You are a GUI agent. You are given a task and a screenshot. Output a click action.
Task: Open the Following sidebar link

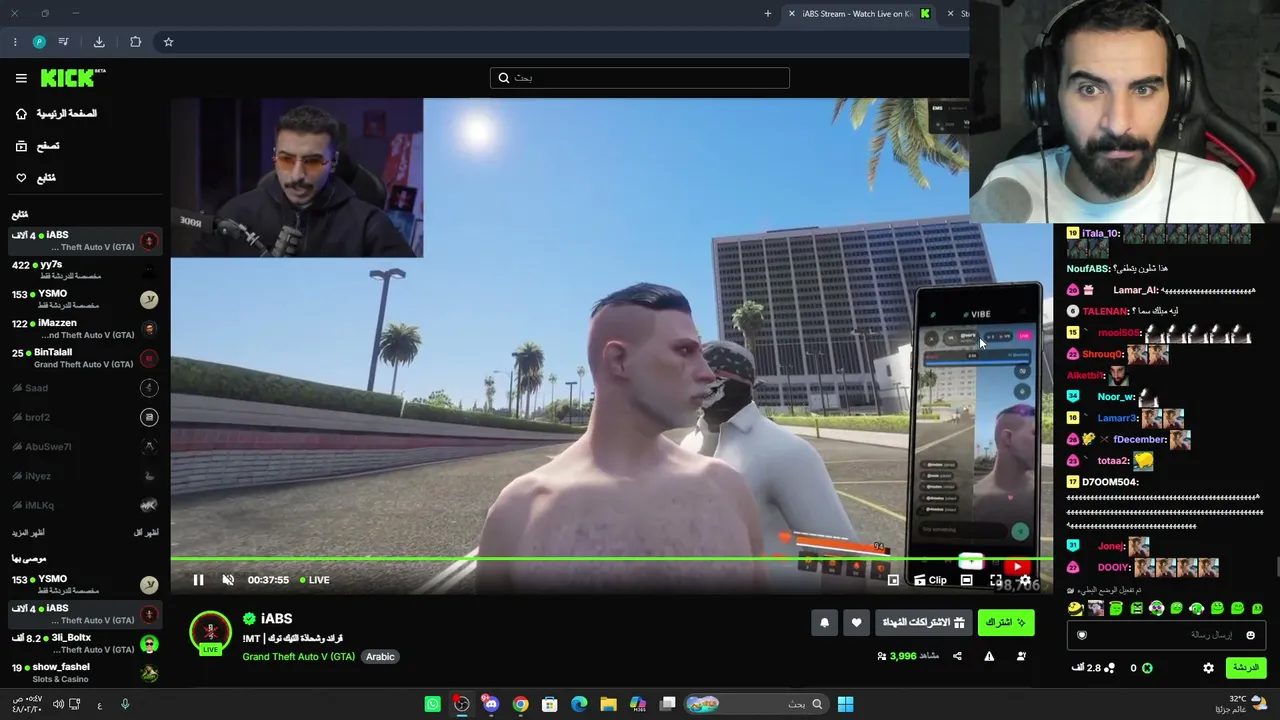35,178
